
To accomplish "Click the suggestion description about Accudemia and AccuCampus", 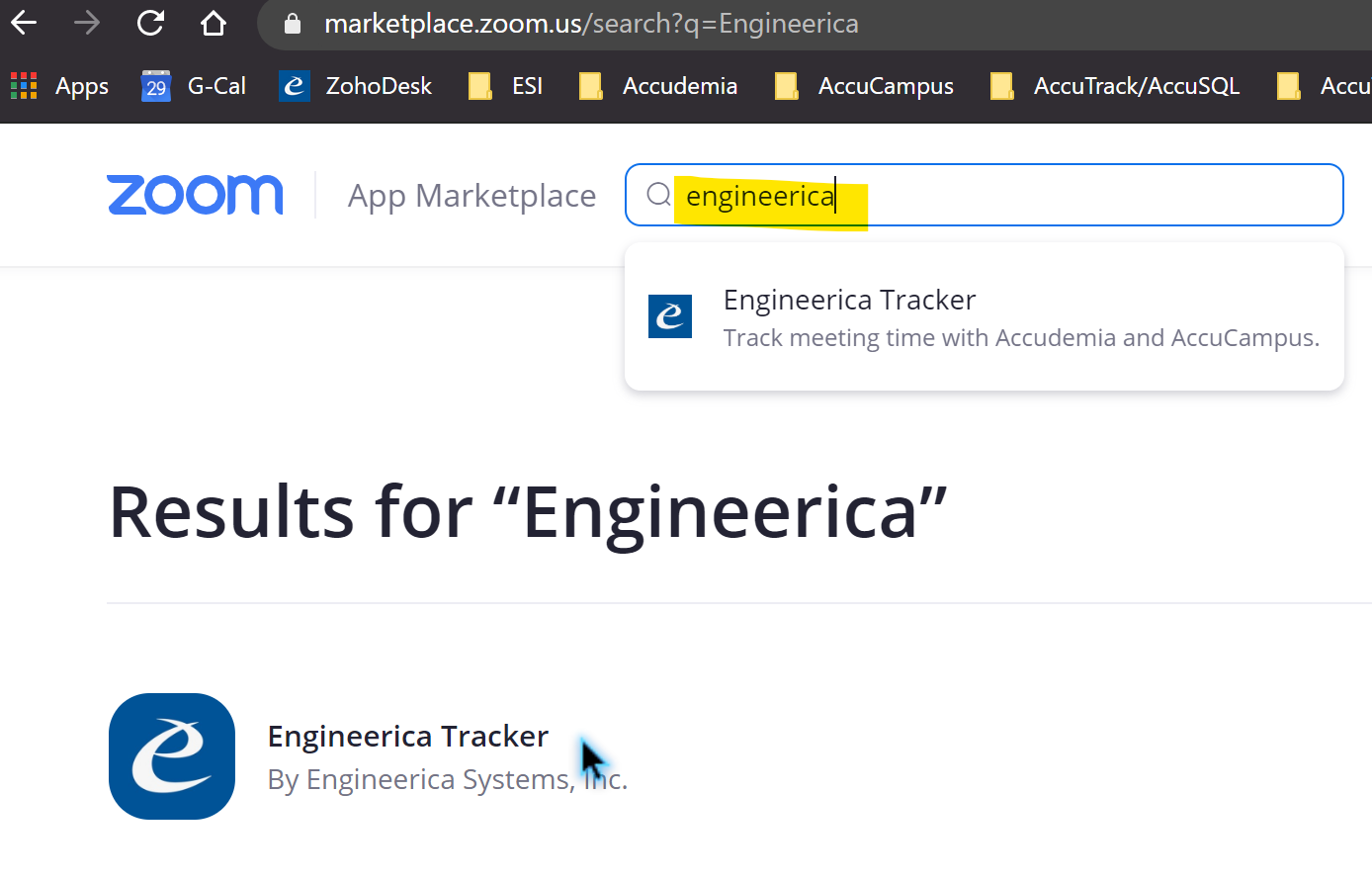I will (1021, 338).
